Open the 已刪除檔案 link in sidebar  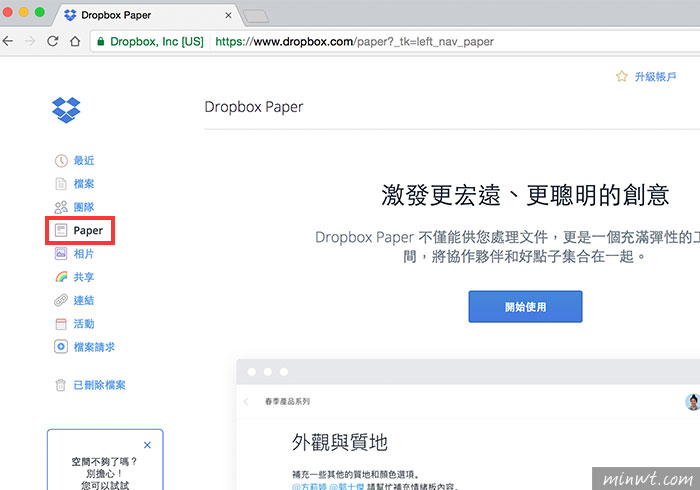tap(100, 385)
